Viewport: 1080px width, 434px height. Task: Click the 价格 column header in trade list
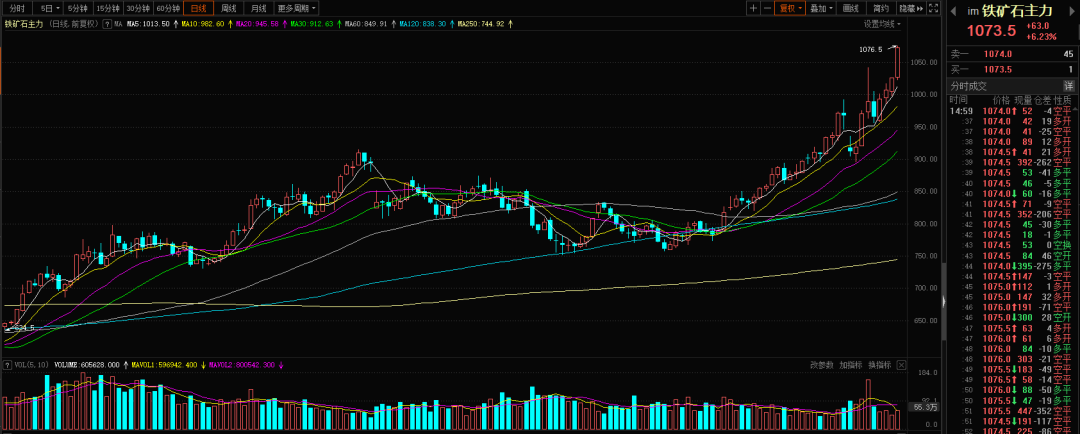[x=1001, y=100]
